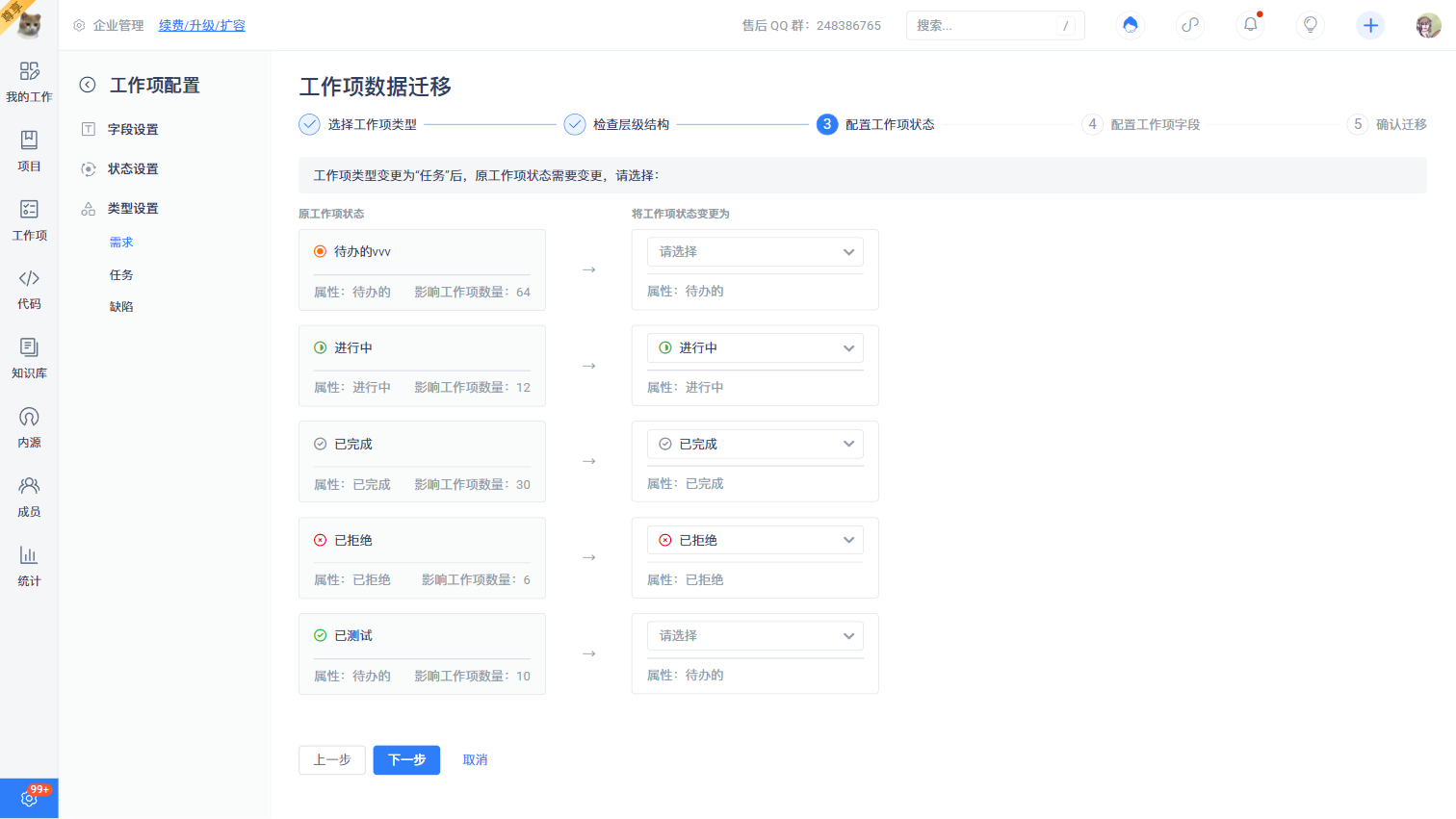Screen dimensions: 1456x819
Task: Click the 工作项配置 panel title
Action: coord(155,86)
